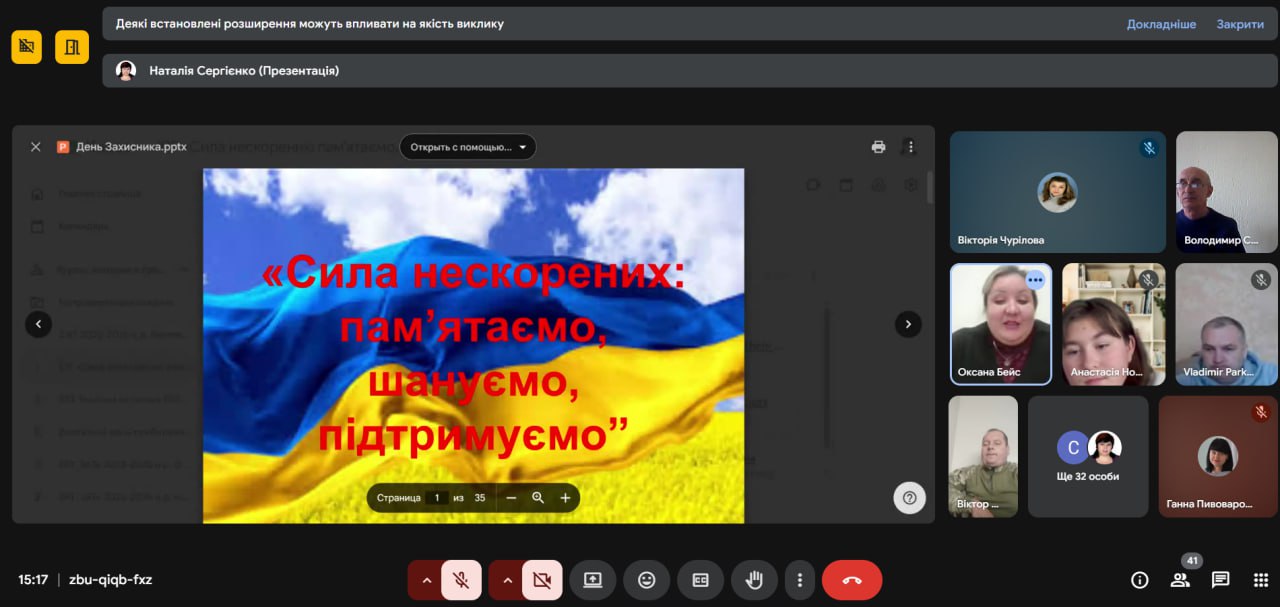Image resolution: width=1280 pixels, height=607 pixels.
Task: Open meeting details info icon
Action: pos(1139,580)
